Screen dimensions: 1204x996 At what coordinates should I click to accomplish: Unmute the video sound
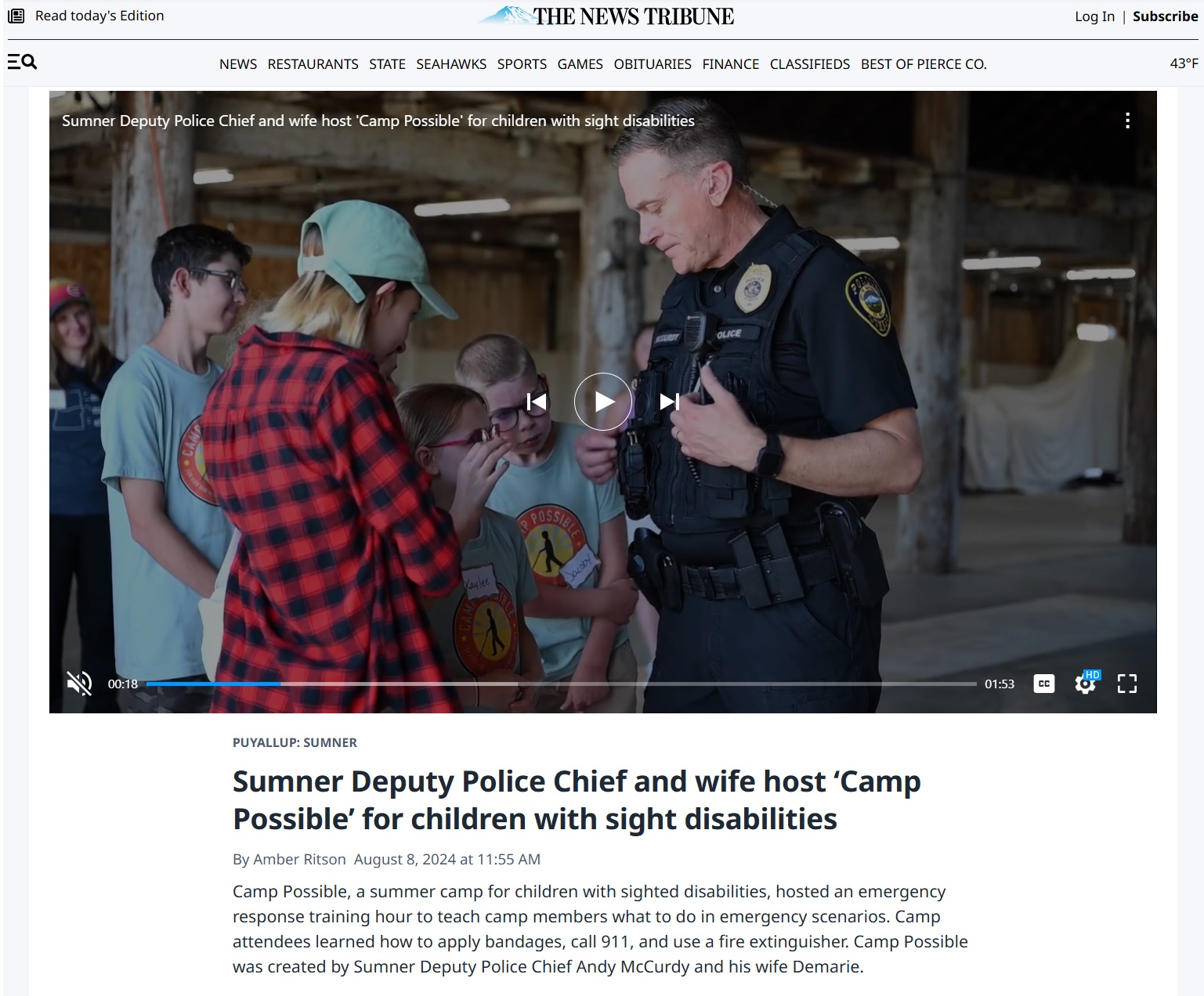79,684
